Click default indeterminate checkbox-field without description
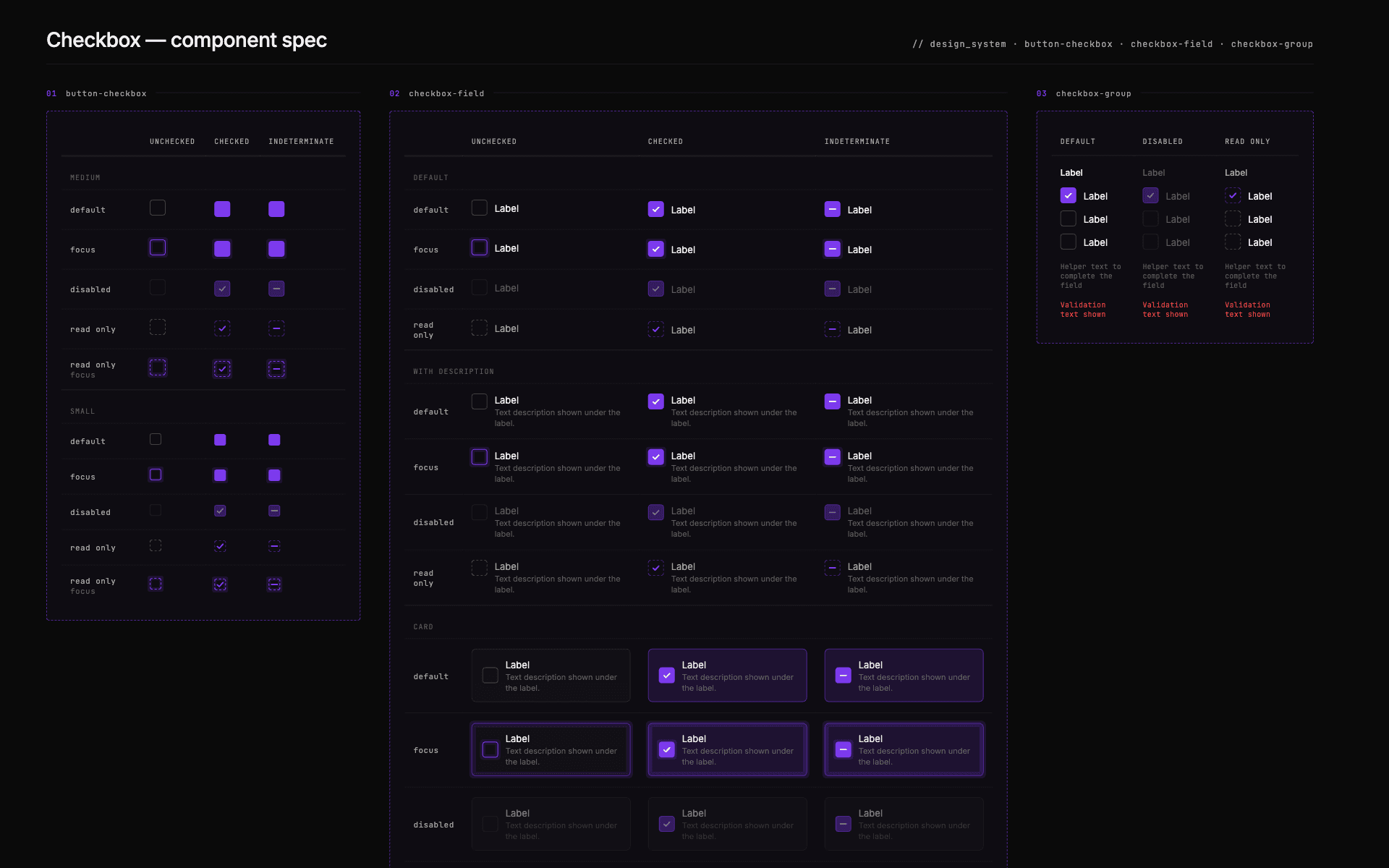The width and height of the screenshot is (1389, 868). click(x=832, y=209)
